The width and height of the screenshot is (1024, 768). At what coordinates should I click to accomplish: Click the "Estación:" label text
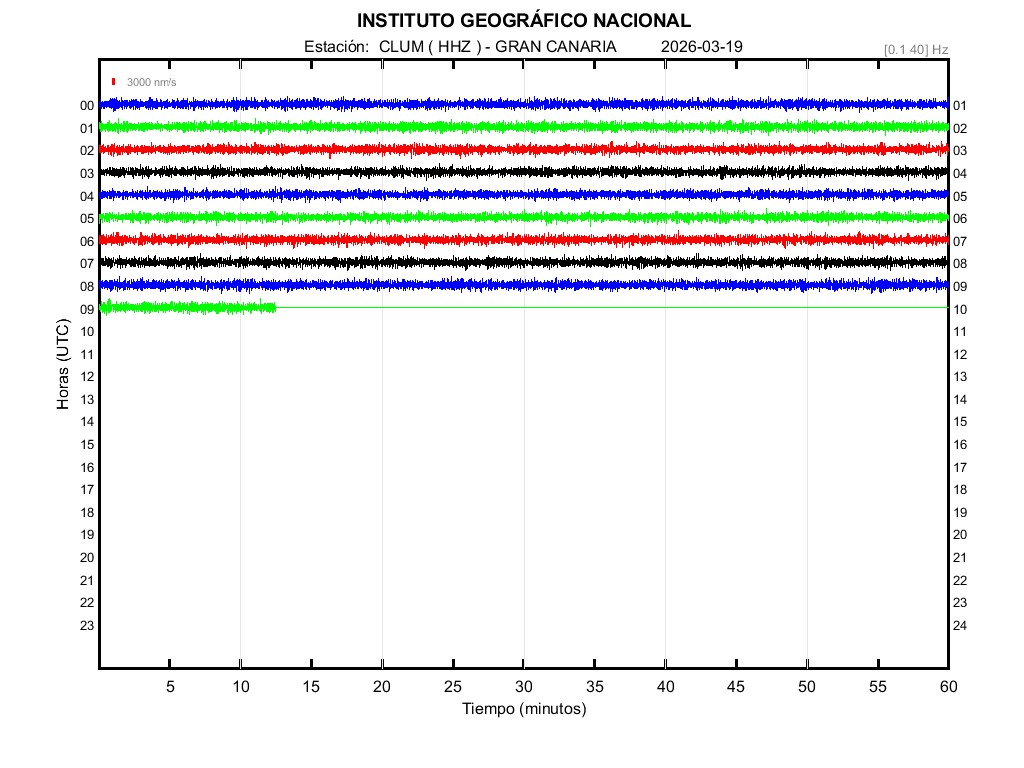pos(337,47)
